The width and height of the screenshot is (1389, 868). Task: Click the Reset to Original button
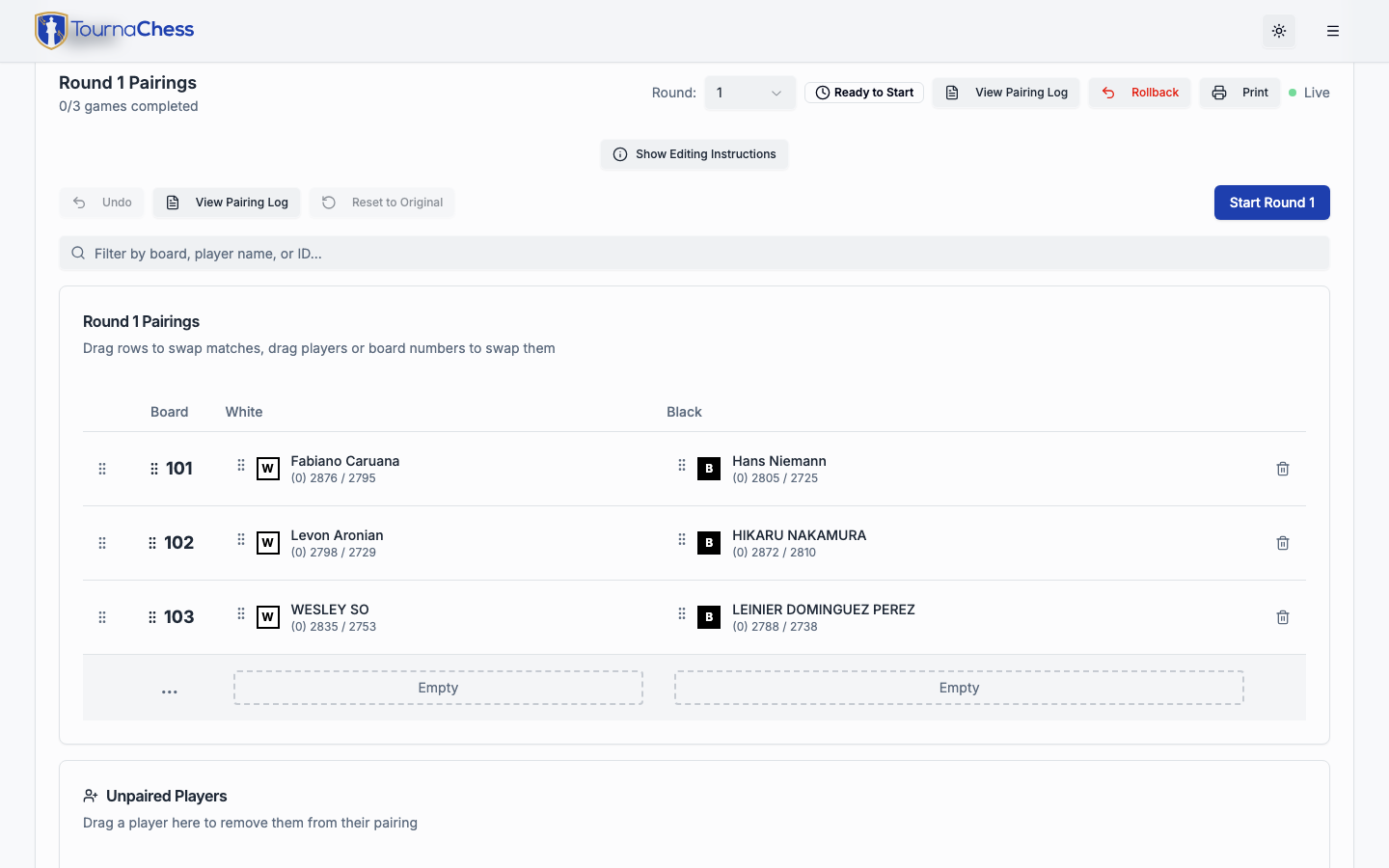pos(382,203)
